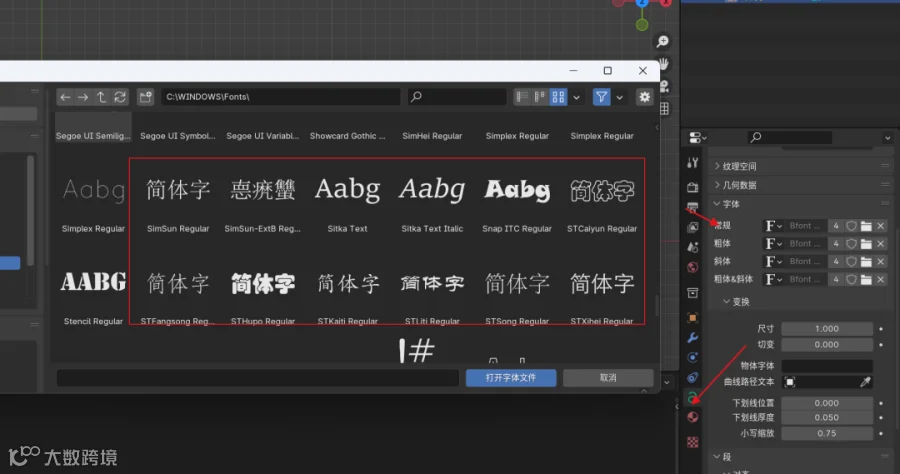Open the Material properties tab
The image size is (900, 474).
(693, 417)
